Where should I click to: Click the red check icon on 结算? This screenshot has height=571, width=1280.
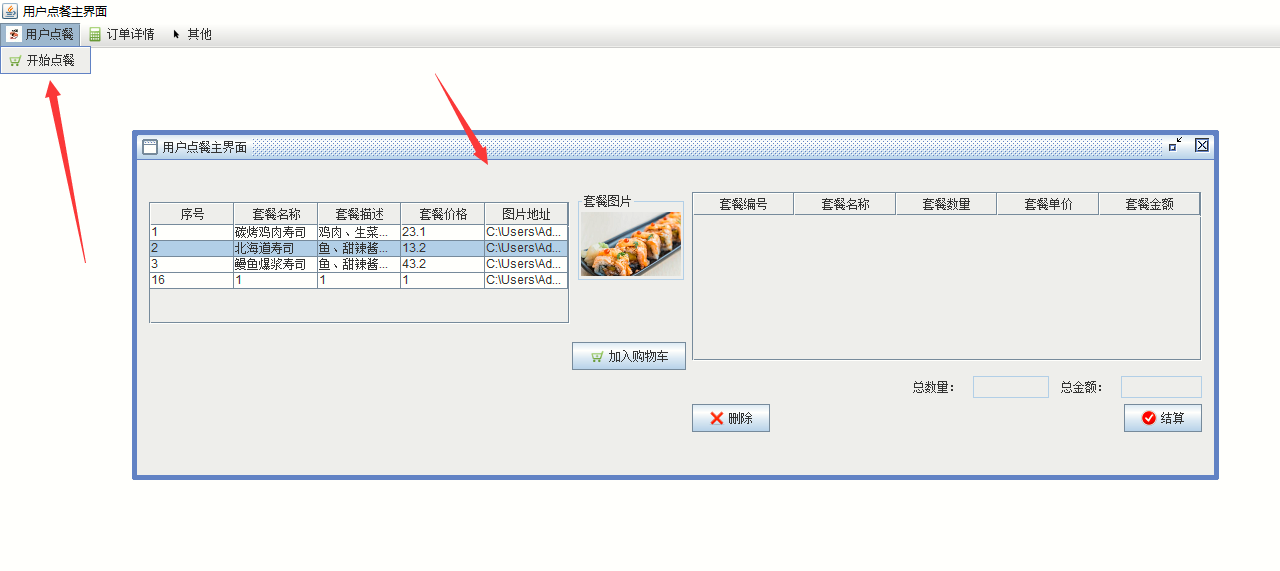(1148, 418)
